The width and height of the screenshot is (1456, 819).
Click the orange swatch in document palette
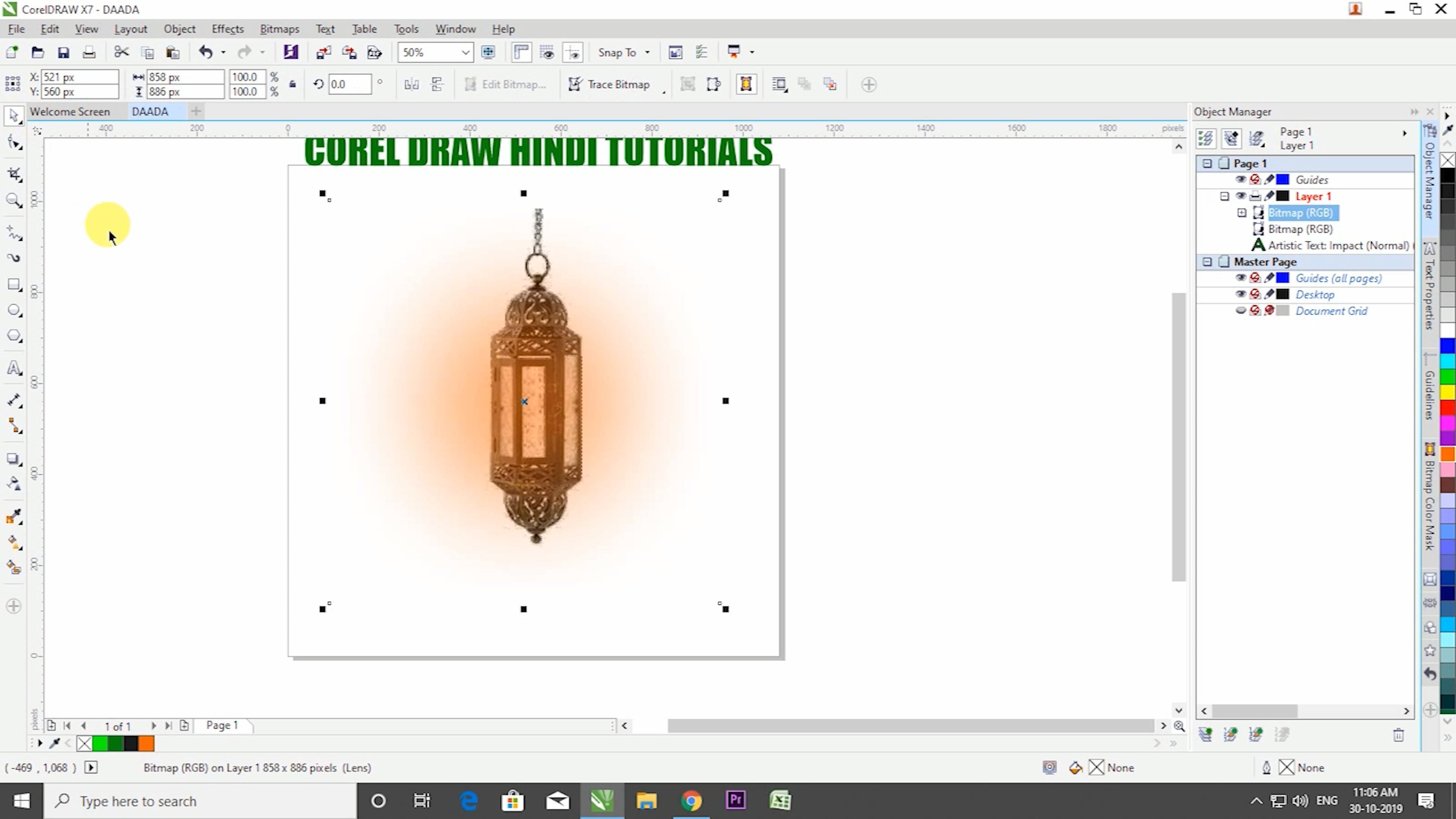pos(146,744)
